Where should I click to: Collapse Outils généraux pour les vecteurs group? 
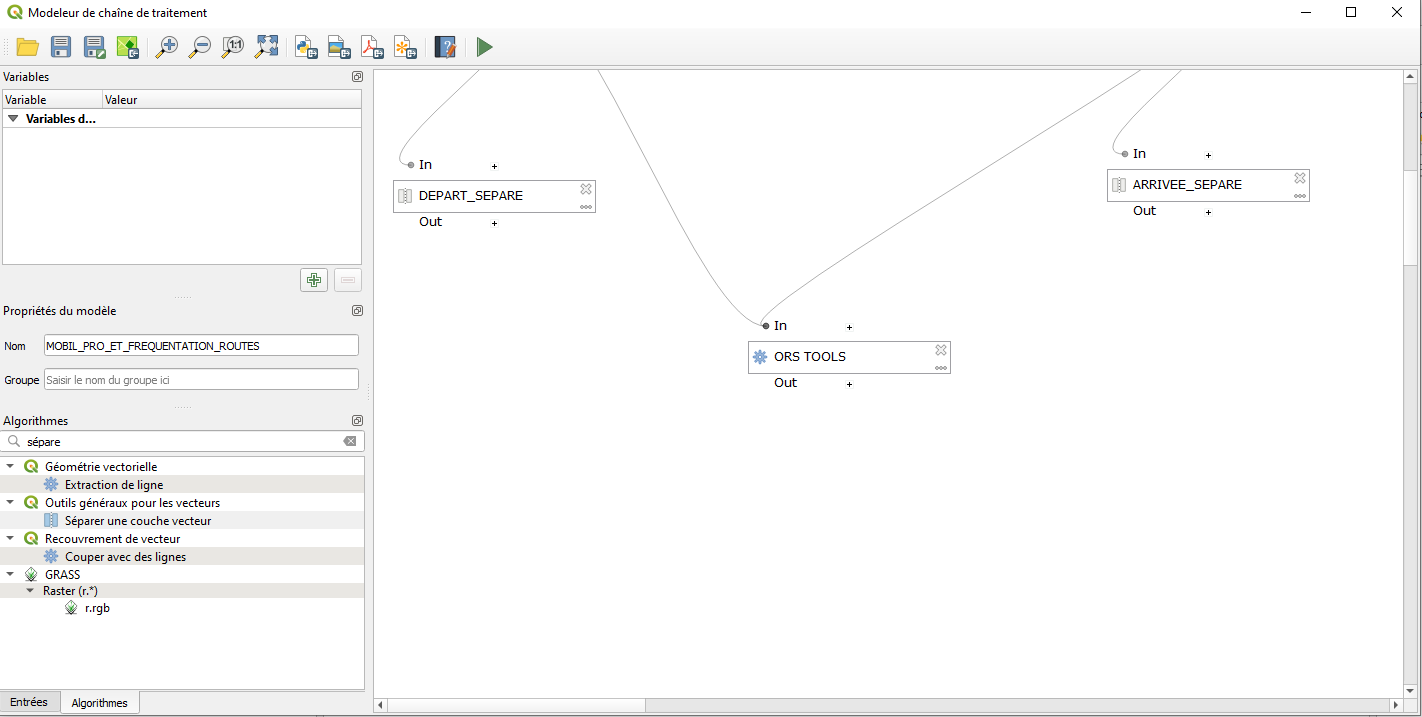[11, 503]
